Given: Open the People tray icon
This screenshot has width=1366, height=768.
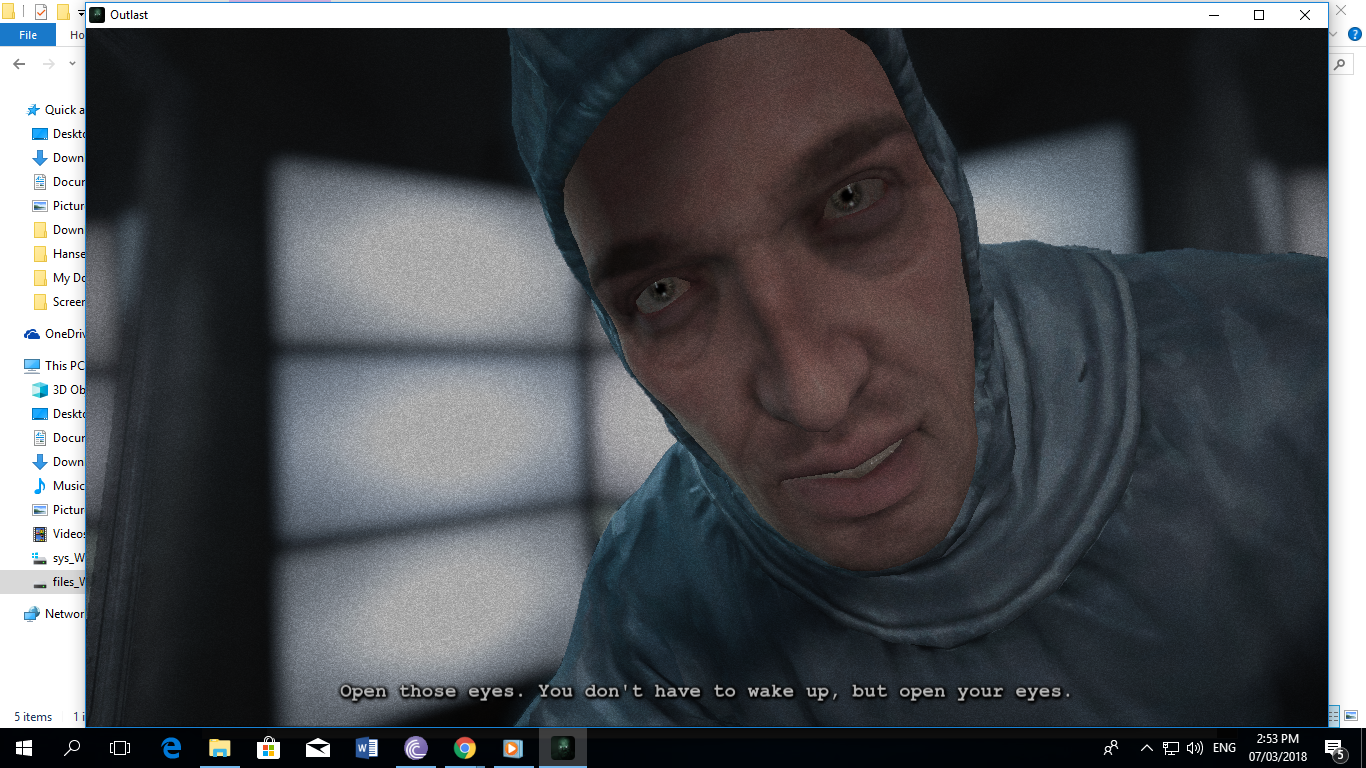Looking at the screenshot, I should pyautogui.click(x=1111, y=747).
